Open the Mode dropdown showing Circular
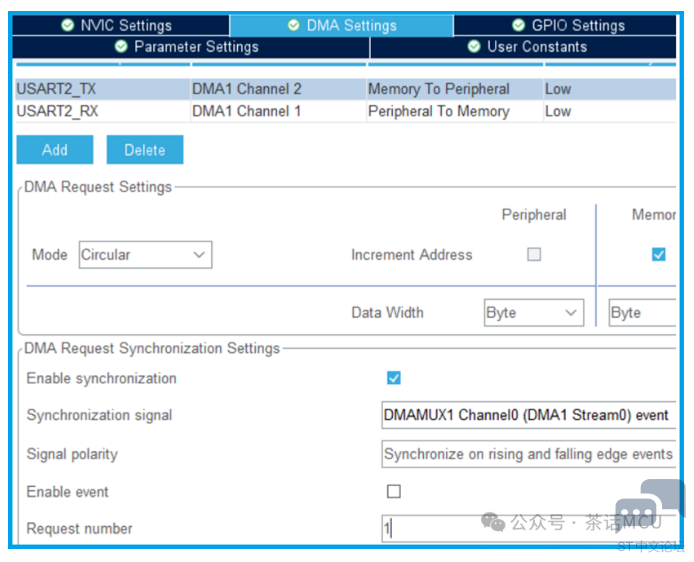This screenshot has width=694, height=562. [145, 255]
